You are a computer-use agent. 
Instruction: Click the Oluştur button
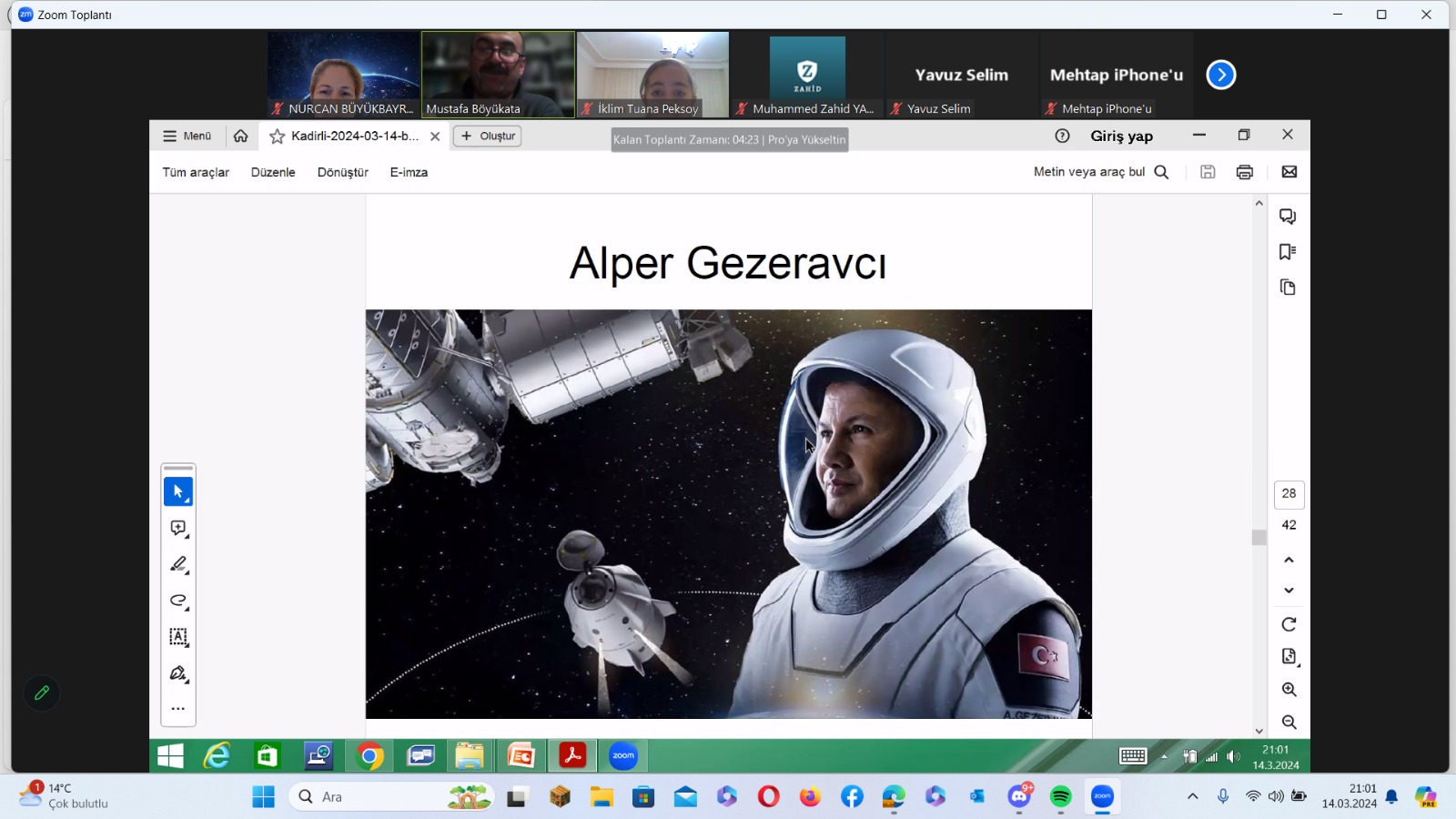pyautogui.click(x=488, y=136)
